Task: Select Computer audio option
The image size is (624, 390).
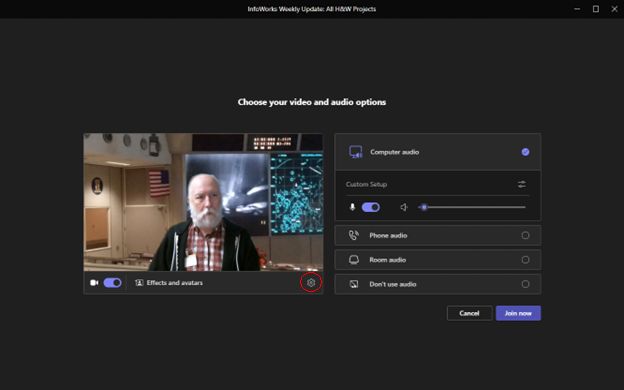Action: tap(438, 152)
